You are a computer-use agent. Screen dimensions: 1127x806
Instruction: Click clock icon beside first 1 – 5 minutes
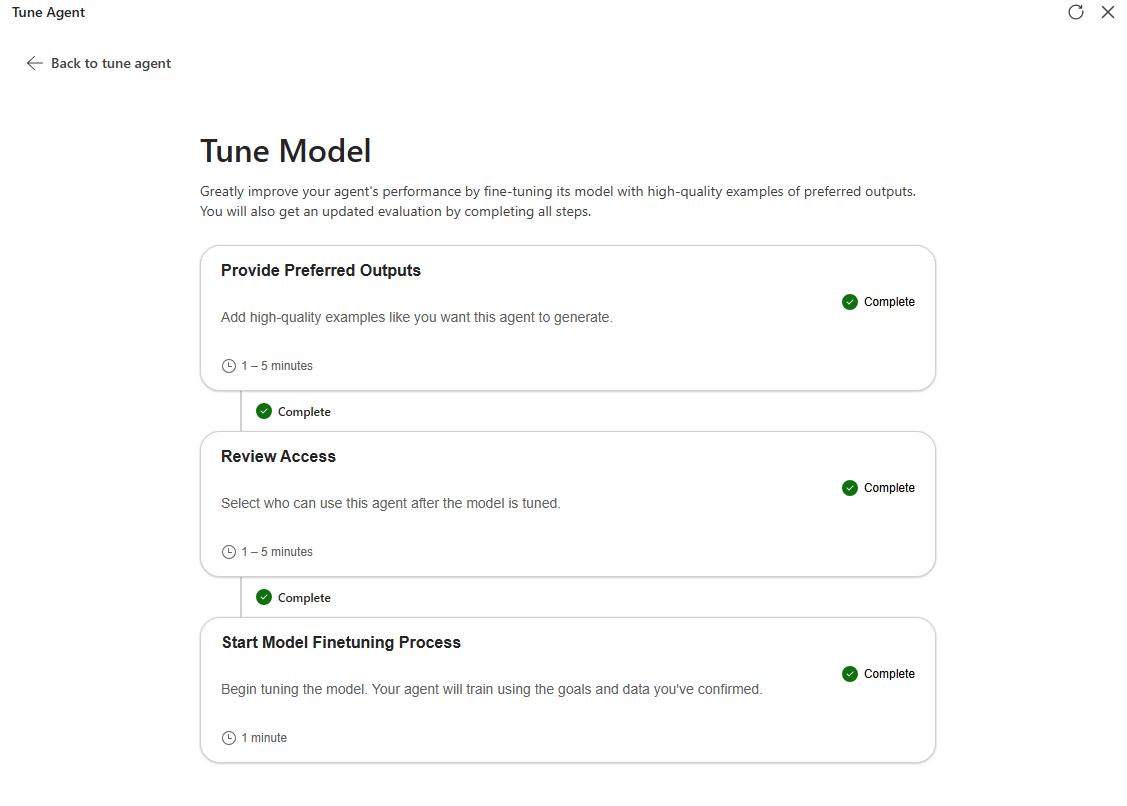(x=228, y=366)
